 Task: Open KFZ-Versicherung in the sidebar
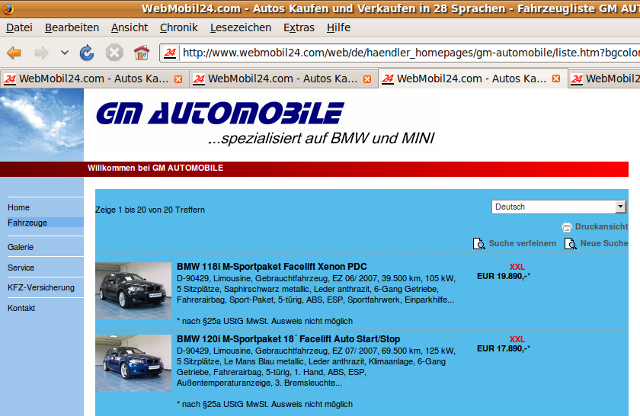(41, 287)
